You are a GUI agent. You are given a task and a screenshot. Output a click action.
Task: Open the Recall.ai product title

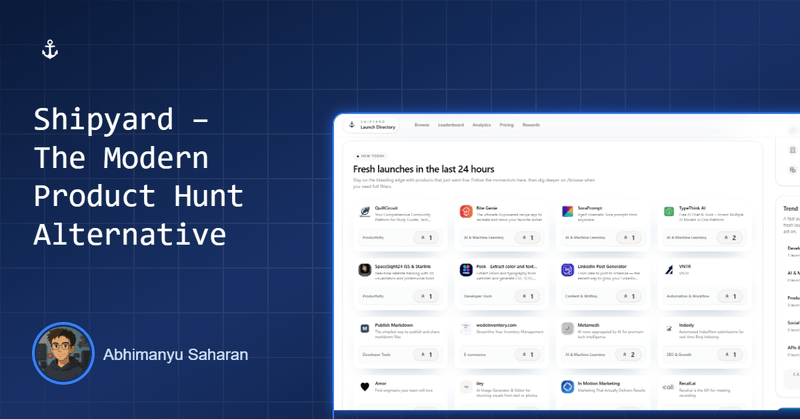point(687,383)
